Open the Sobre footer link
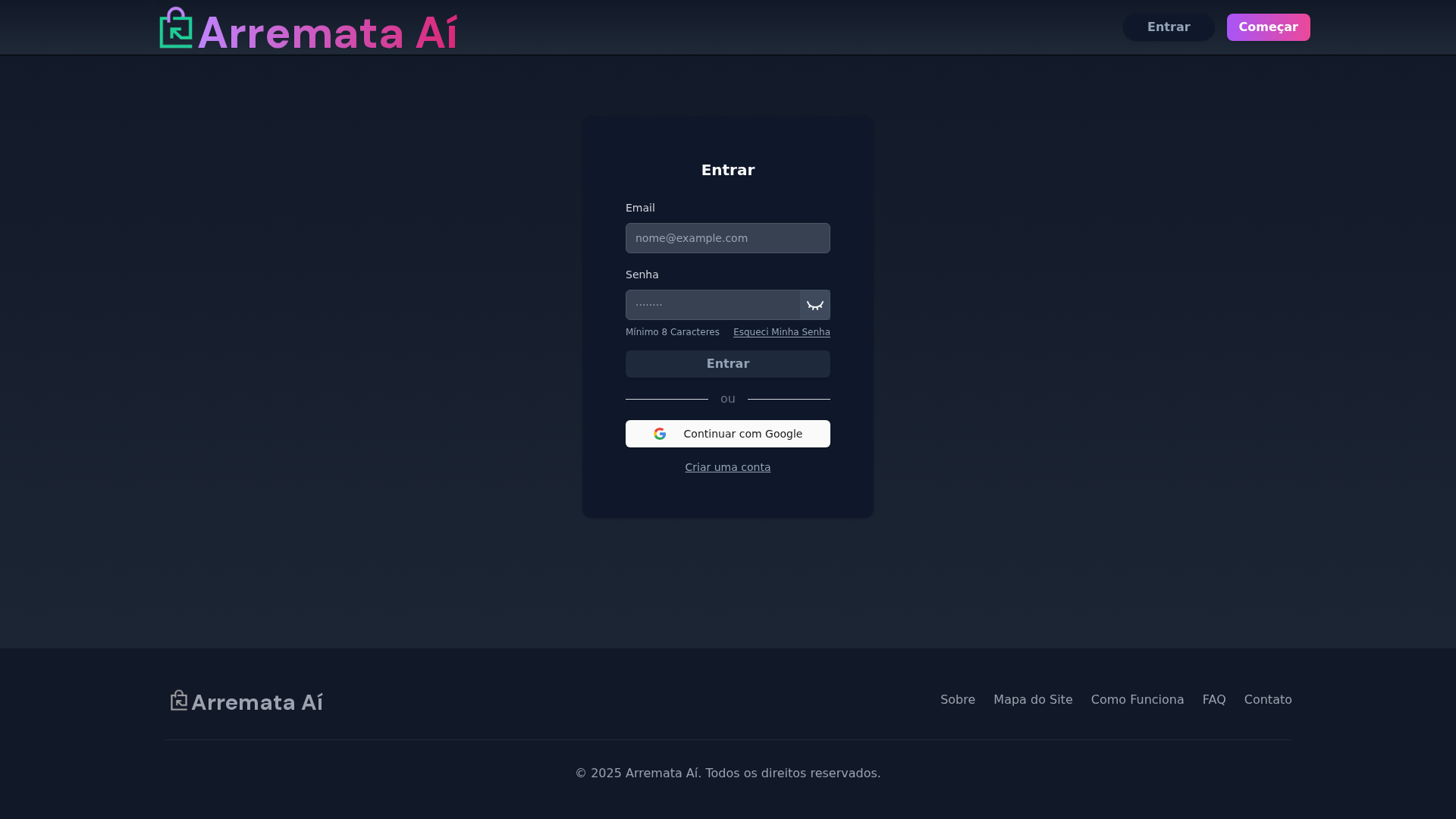Viewport: 1456px width, 819px height. point(957,700)
